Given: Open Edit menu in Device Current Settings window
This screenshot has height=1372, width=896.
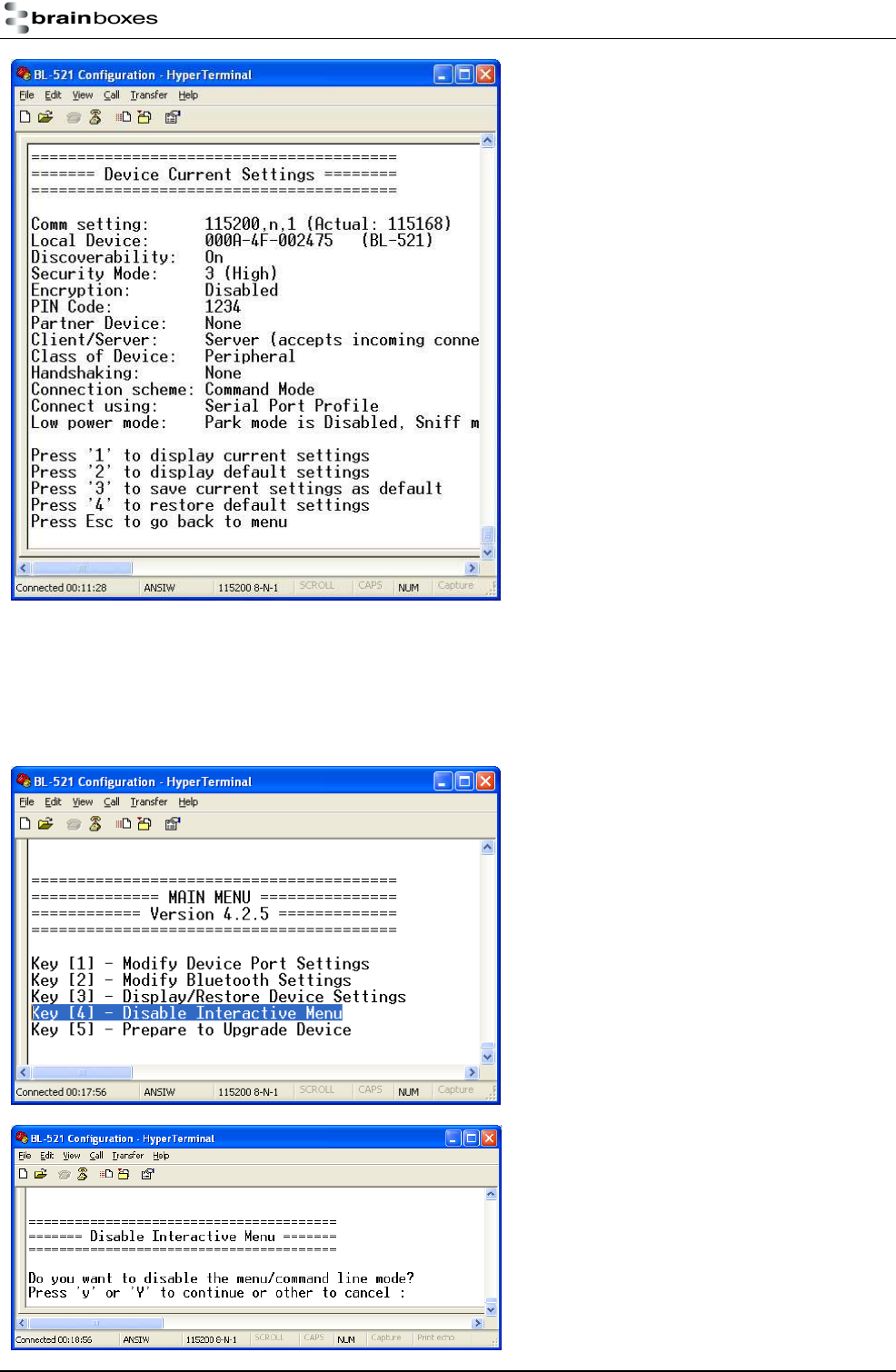Looking at the screenshot, I should [54, 94].
